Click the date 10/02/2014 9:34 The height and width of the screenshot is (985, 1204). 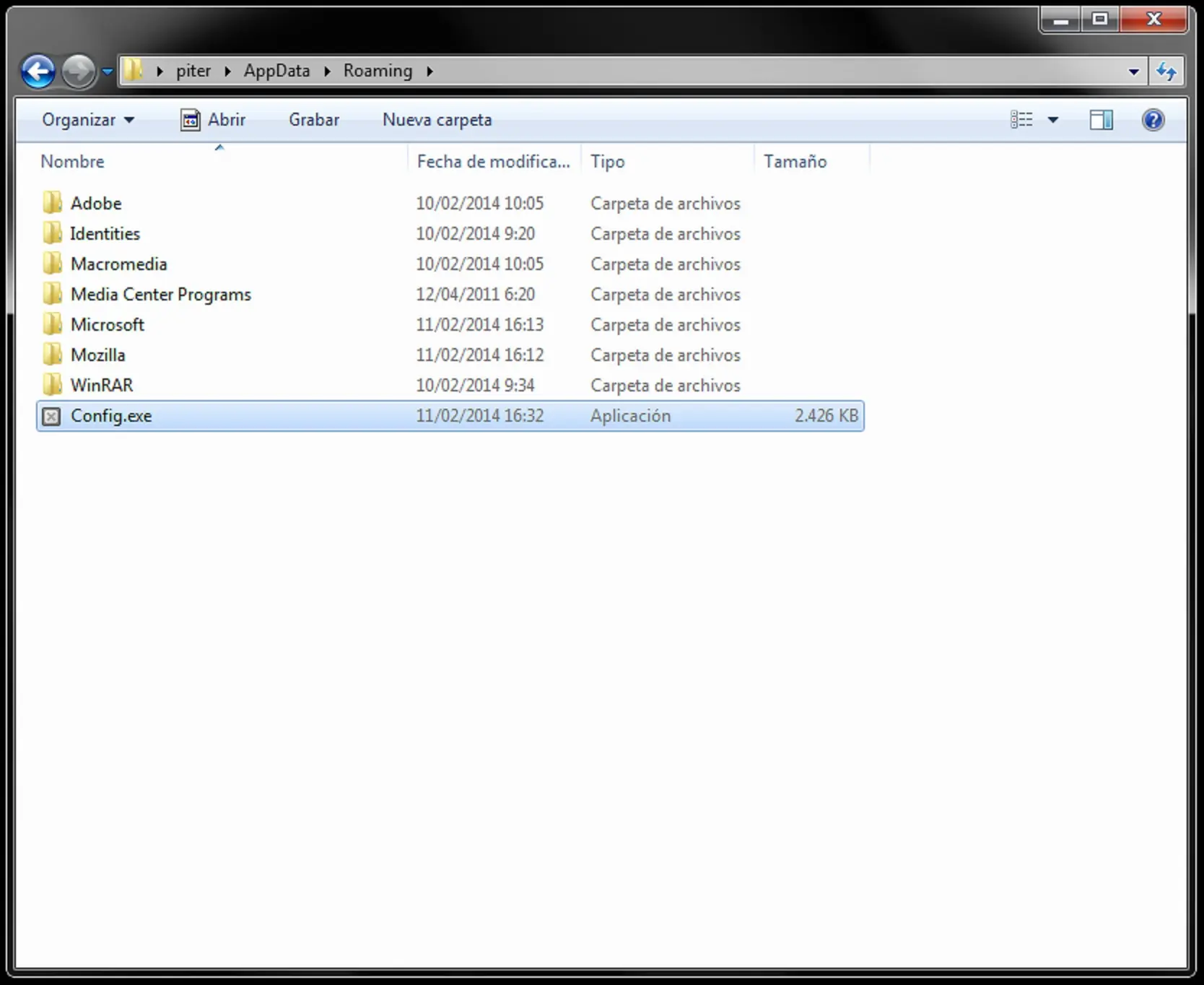click(476, 385)
